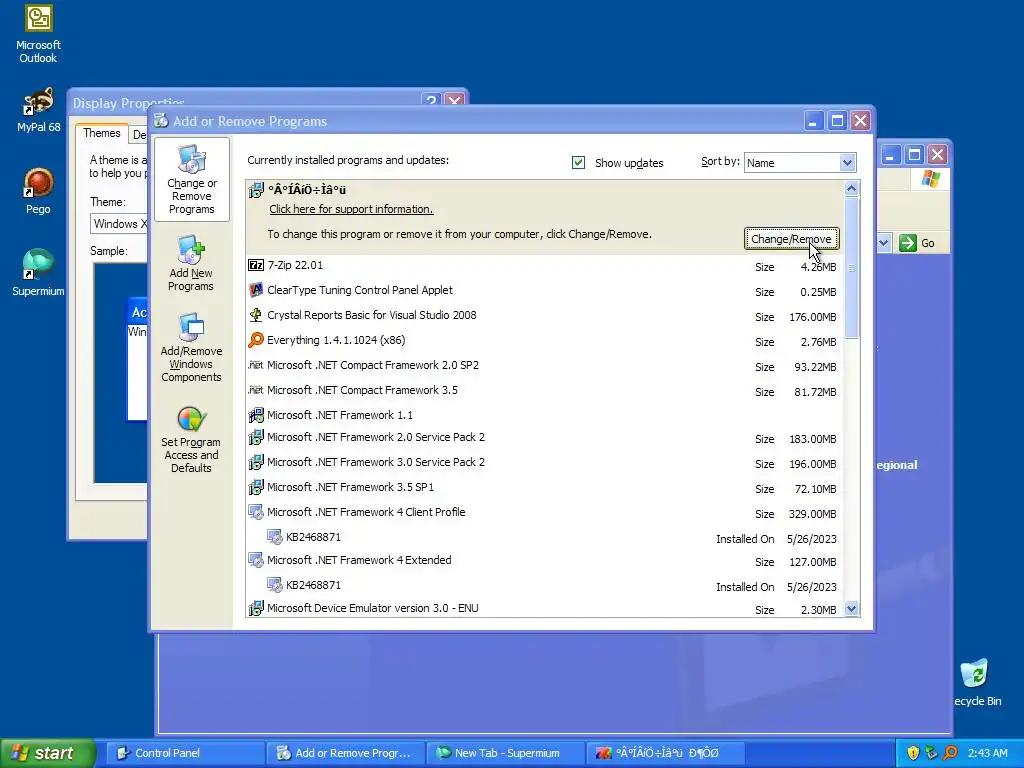Click the .NET Framework 3.0 Service Pack 2 icon

pos(256,462)
